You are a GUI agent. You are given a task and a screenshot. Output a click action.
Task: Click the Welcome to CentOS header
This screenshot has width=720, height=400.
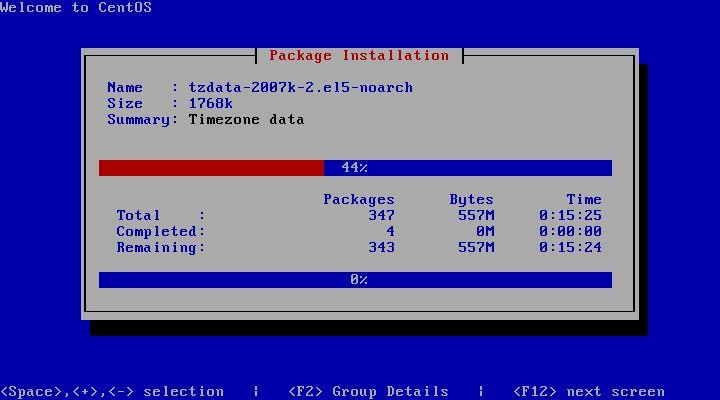point(76,7)
